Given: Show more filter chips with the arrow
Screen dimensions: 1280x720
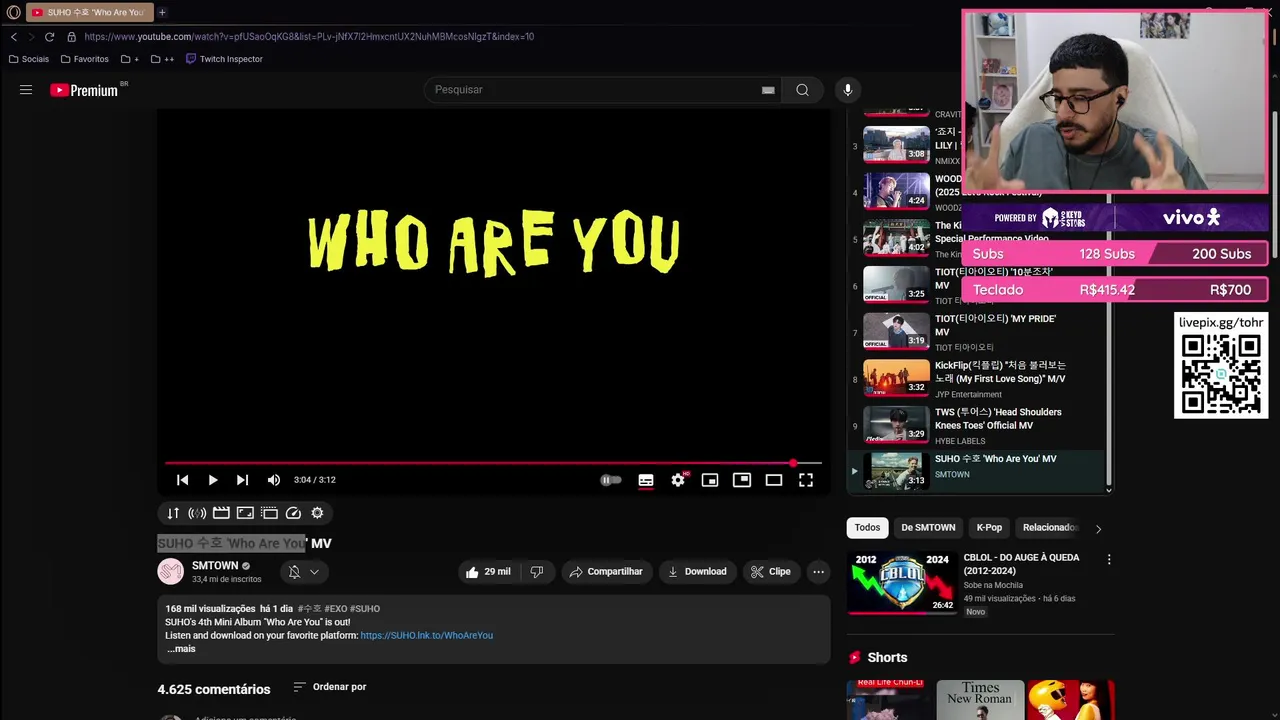Looking at the screenshot, I should (x=1098, y=529).
